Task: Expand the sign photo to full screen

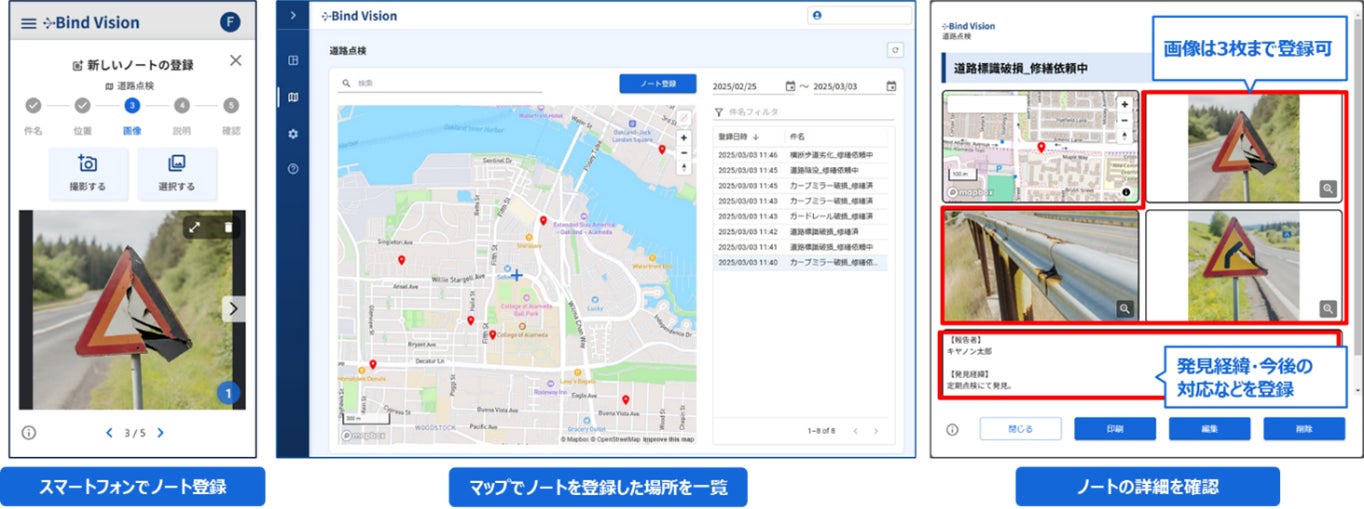Action: [195, 228]
